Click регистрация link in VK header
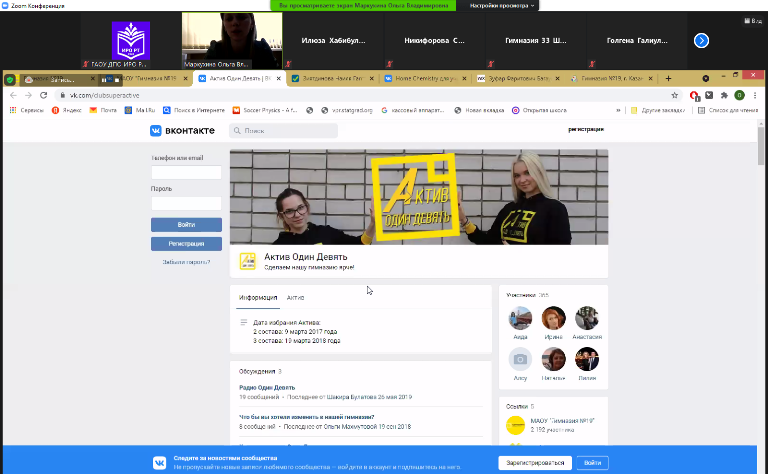This screenshot has width=768, height=474. point(586,130)
